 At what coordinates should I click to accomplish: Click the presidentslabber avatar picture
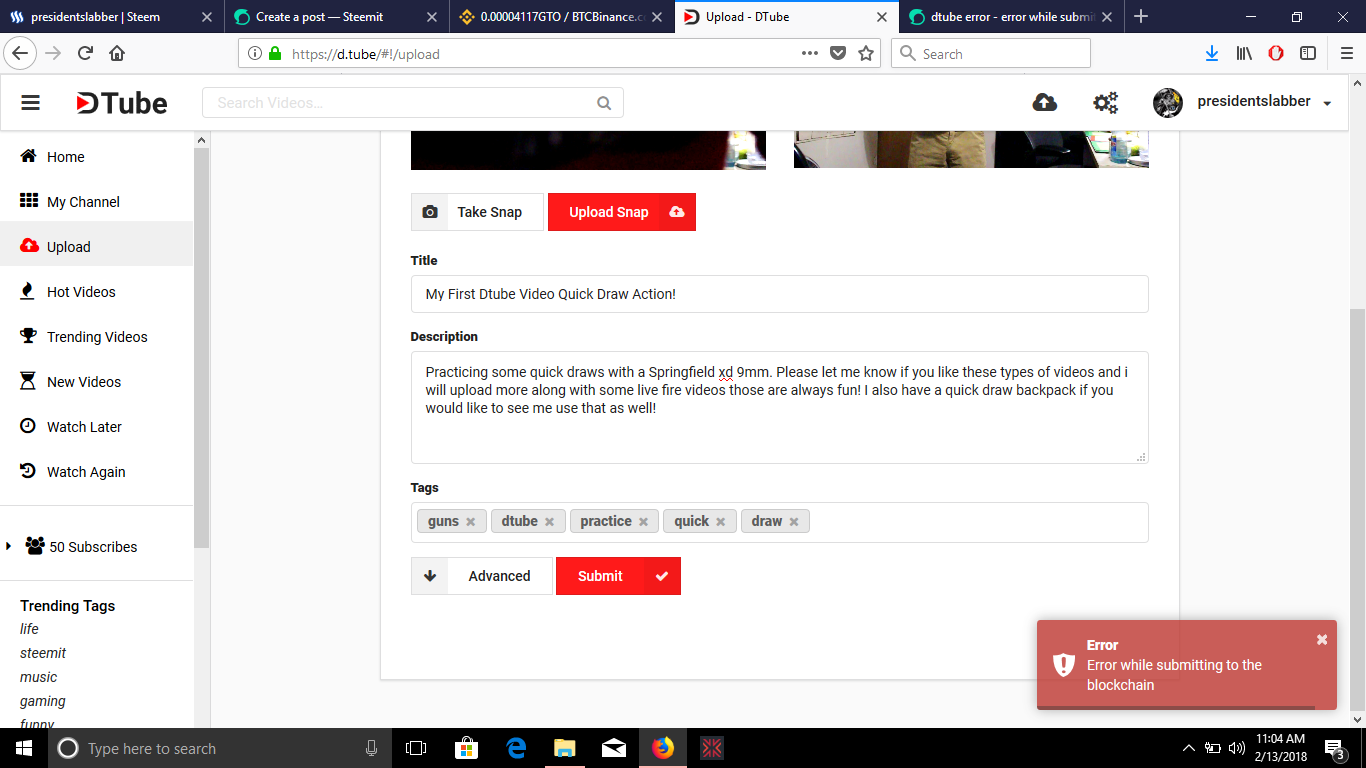tap(1168, 102)
